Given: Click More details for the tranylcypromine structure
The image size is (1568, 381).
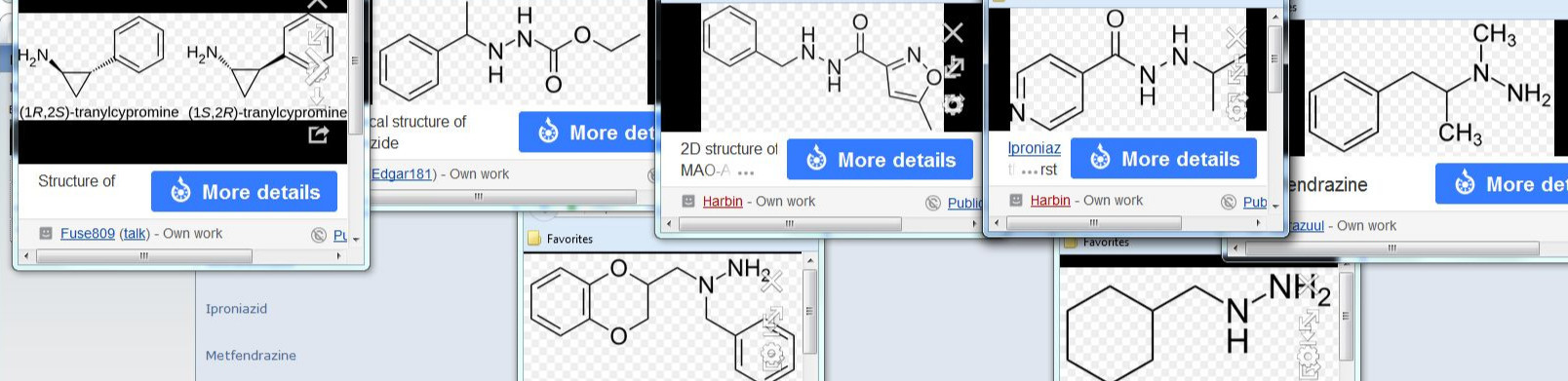Looking at the screenshot, I should (x=244, y=192).
